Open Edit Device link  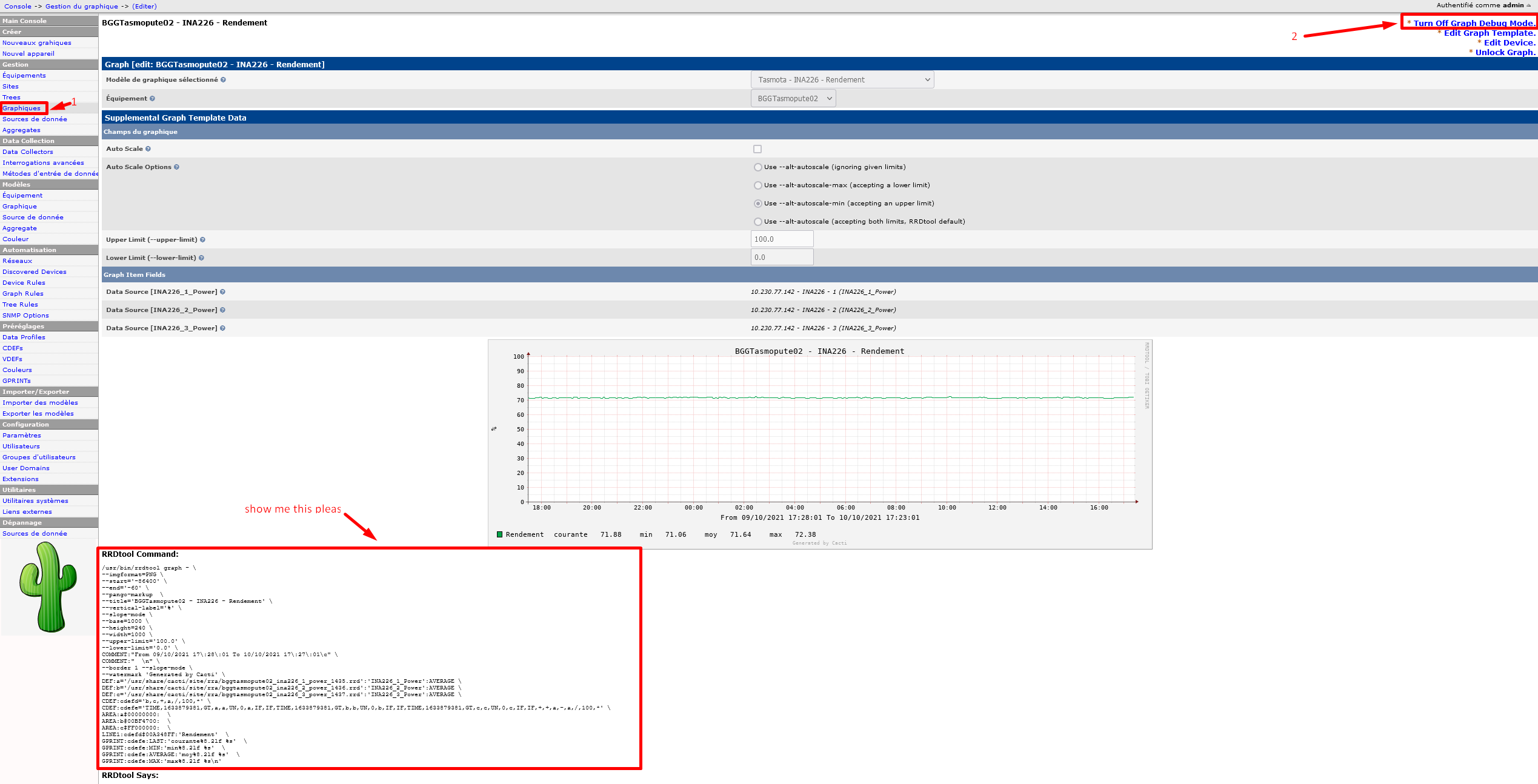pos(1510,43)
